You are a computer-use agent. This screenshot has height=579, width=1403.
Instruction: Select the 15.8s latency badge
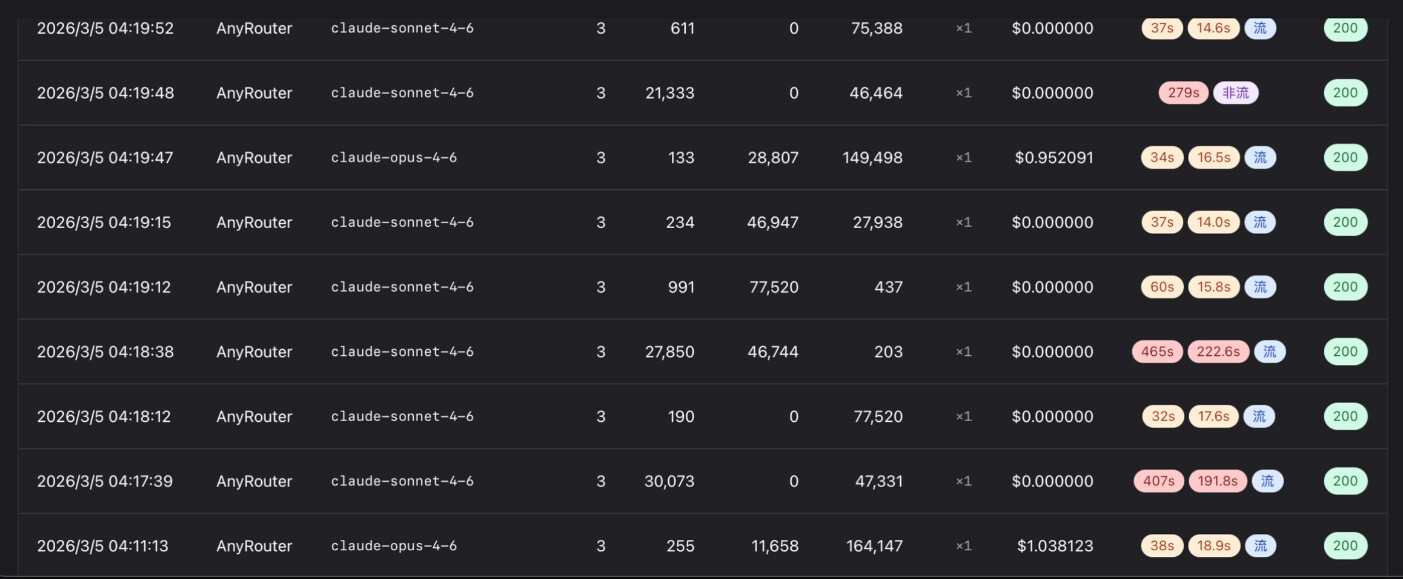(1214, 287)
